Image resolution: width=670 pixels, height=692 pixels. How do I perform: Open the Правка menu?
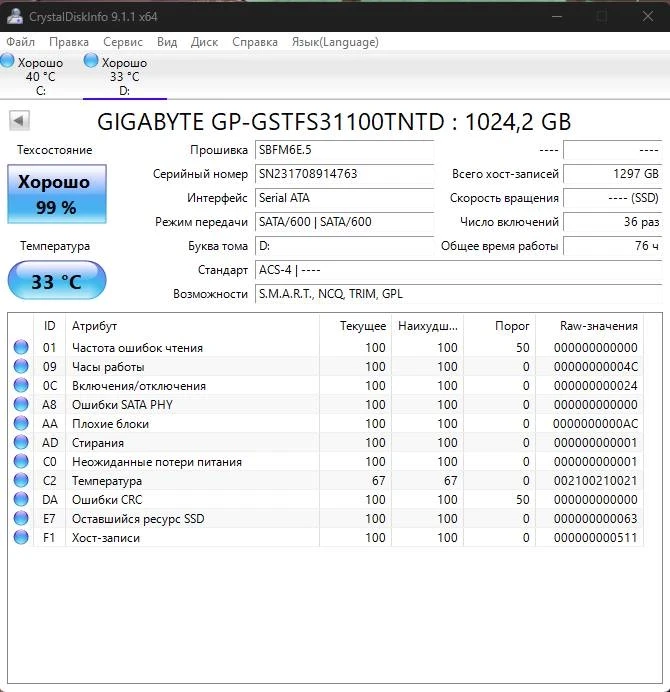[69, 42]
